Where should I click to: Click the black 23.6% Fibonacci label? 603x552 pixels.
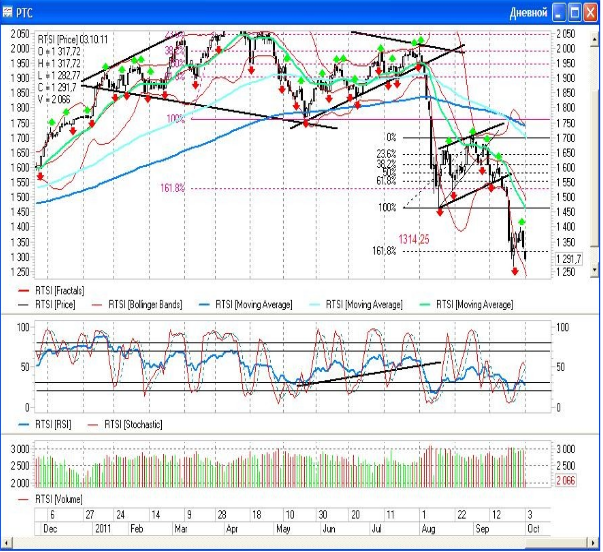point(386,154)
